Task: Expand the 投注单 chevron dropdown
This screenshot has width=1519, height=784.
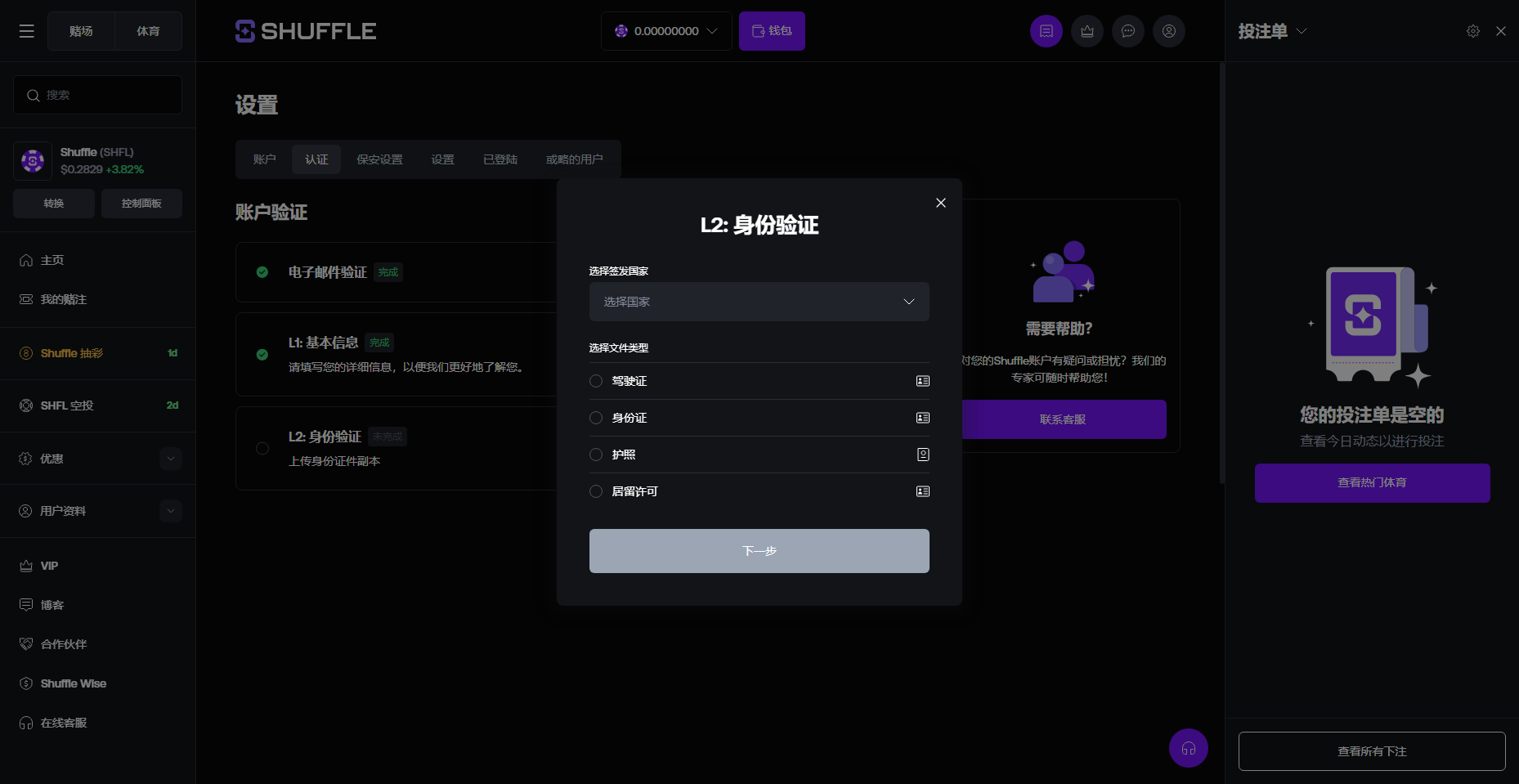Action: click(1302, 31)
